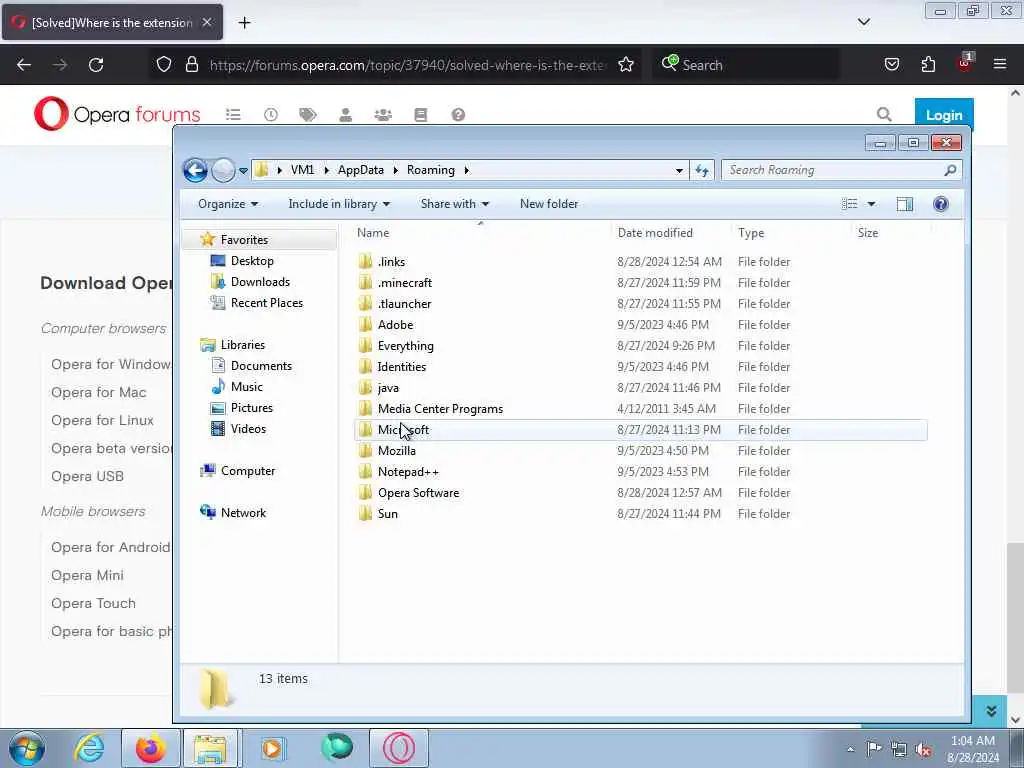Select the Adobe folder
Screen dimensions: 1024x768
pos(395,325)
